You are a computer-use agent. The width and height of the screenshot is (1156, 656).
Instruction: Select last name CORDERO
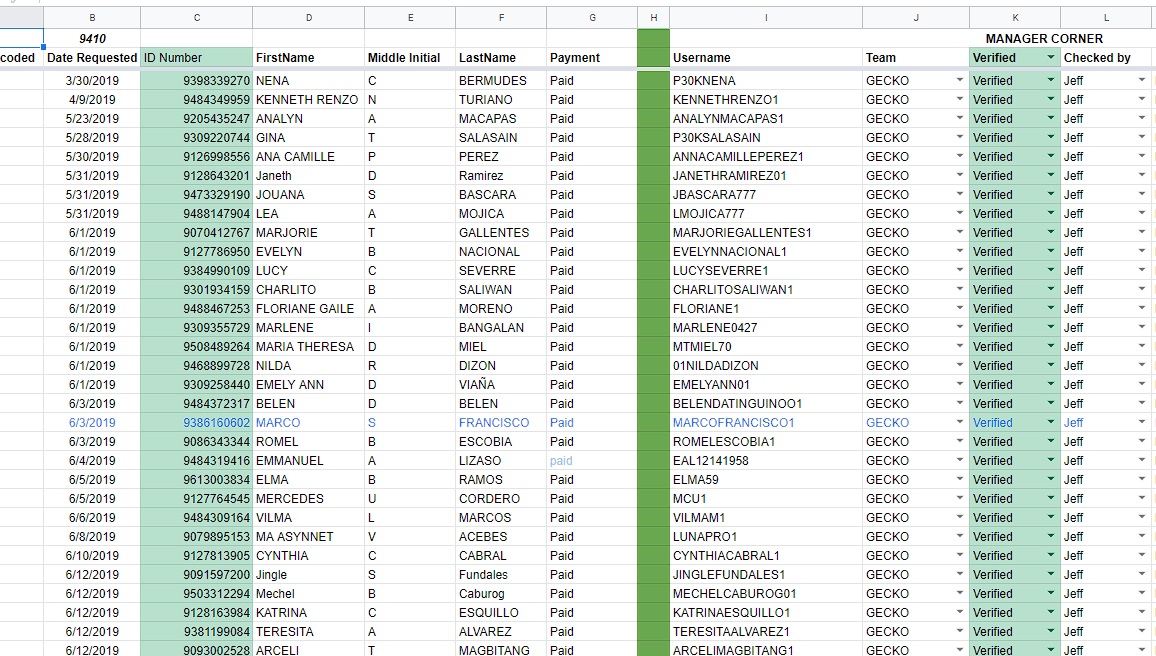pyautogui.click(x=501, y=498)
